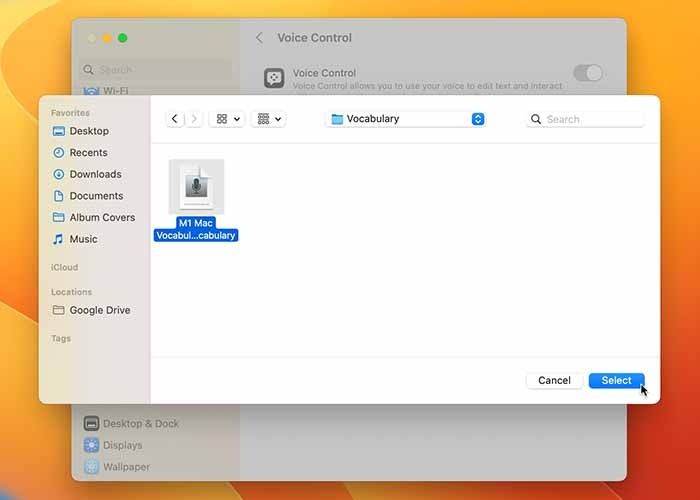
Task: Select M1 Mac Vocabulary file thumbnail
Action: pos(196,187)
